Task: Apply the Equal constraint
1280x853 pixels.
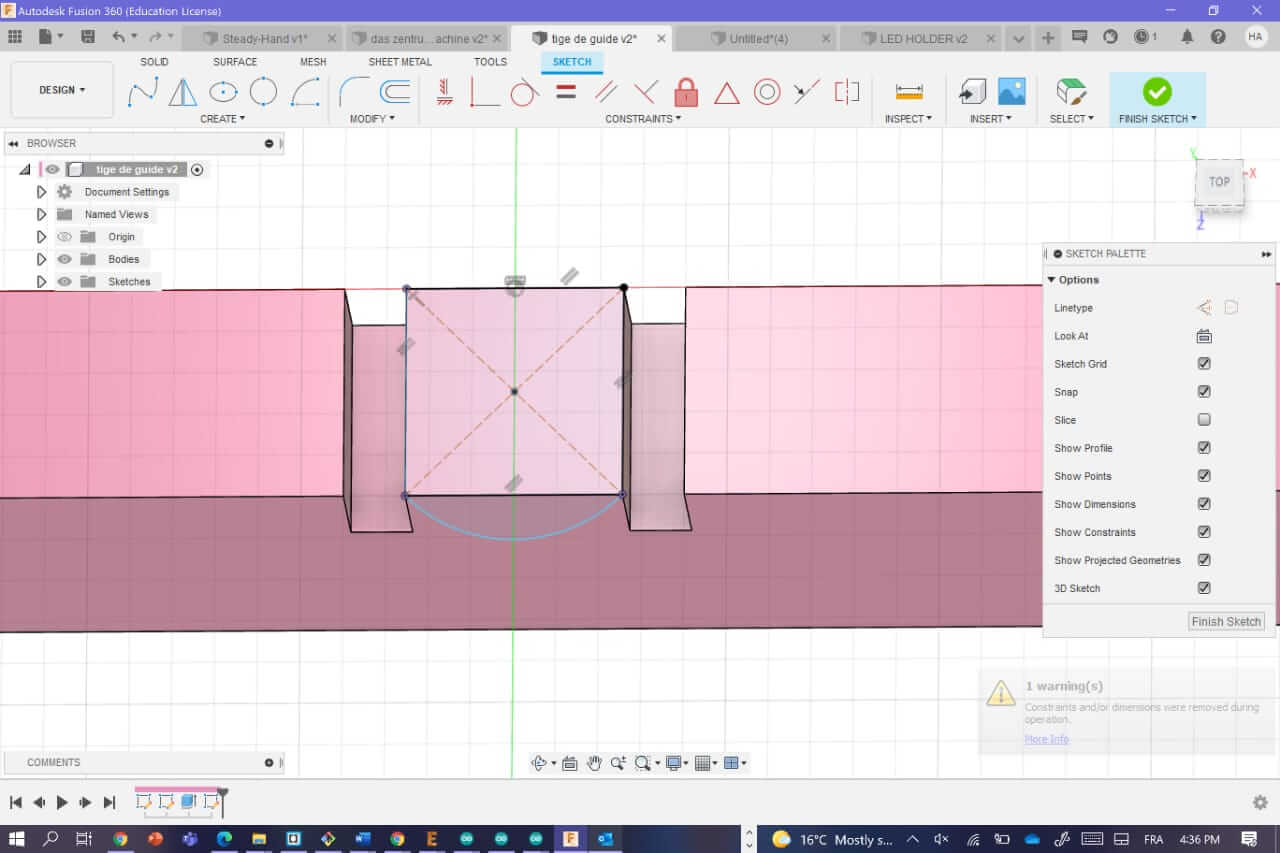Action: pos(565,93)
